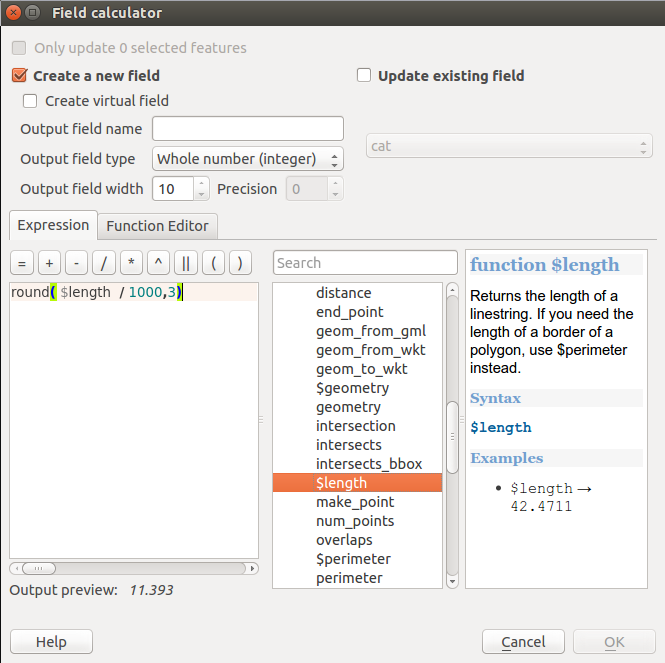Check Update existing field
This screenshot has height=663, width=665.
tap(363, 76)
